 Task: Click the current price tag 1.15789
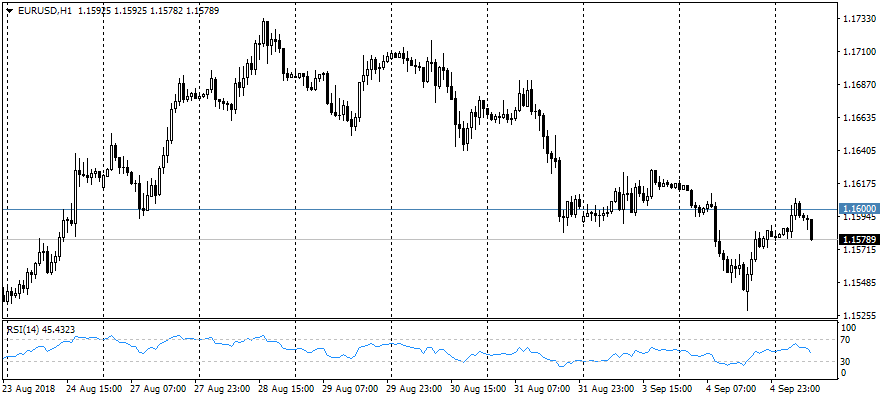pos(857,240)
